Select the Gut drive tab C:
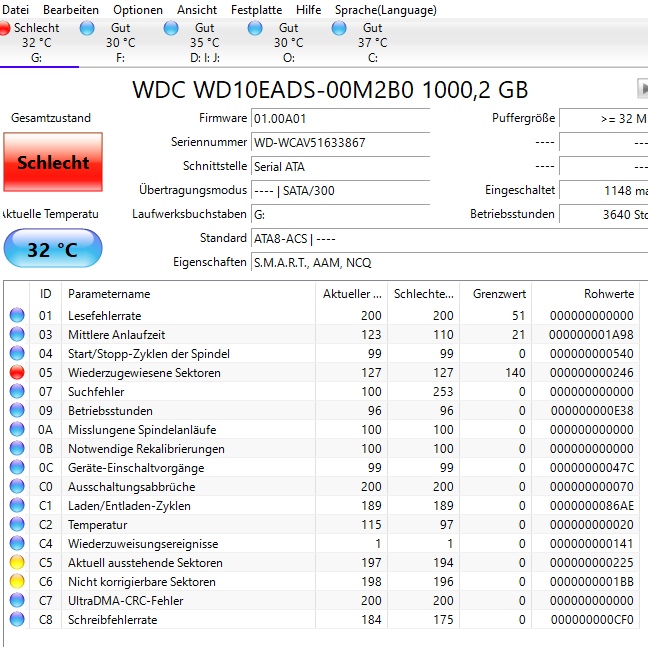The image size is (648, 647). 372,43
